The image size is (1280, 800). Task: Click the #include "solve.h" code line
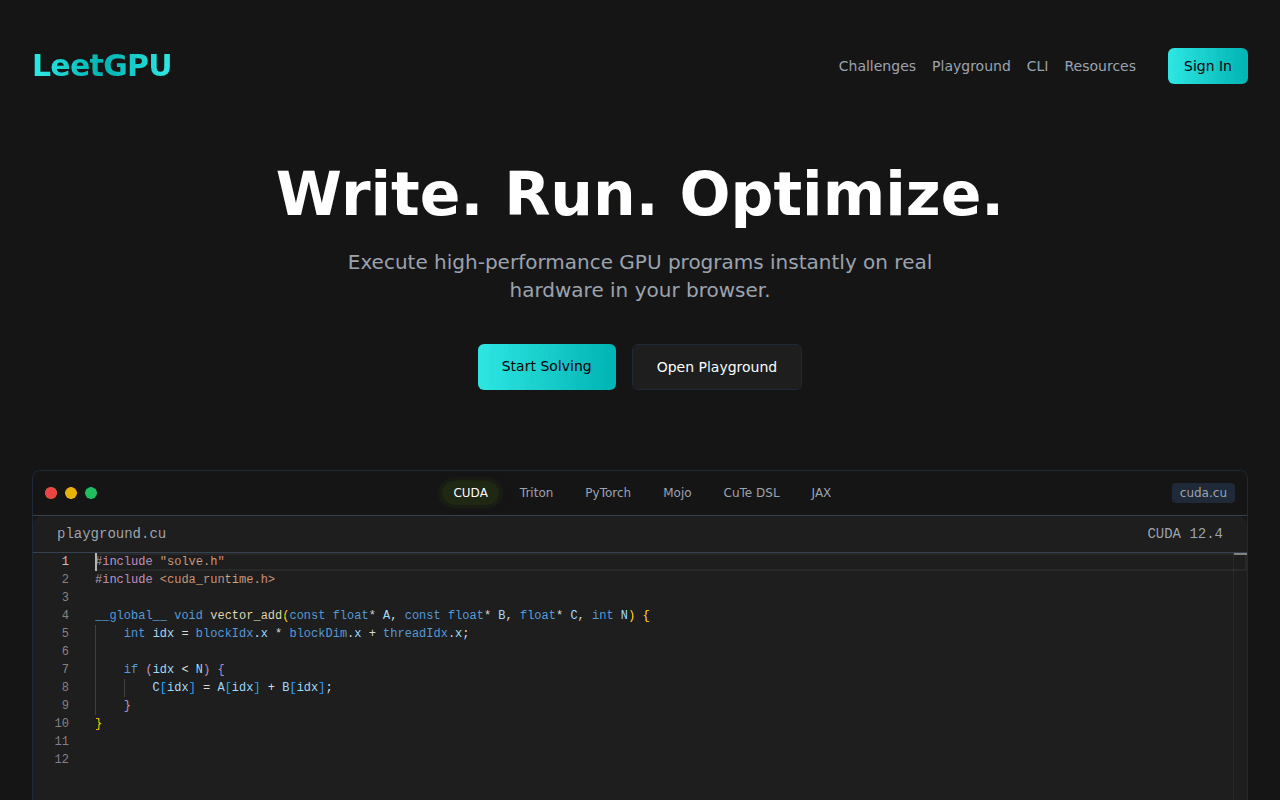coord(160,562)
